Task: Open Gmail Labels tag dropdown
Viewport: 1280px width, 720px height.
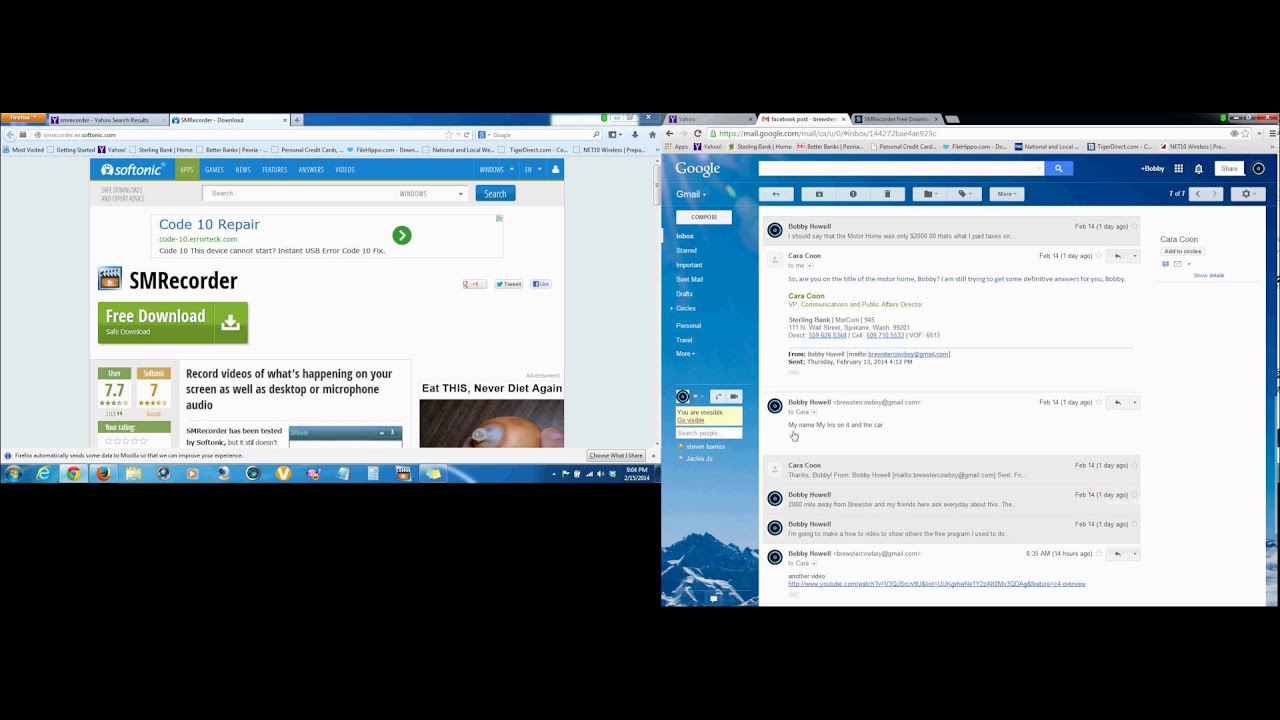Action: [x=963, y=194]
